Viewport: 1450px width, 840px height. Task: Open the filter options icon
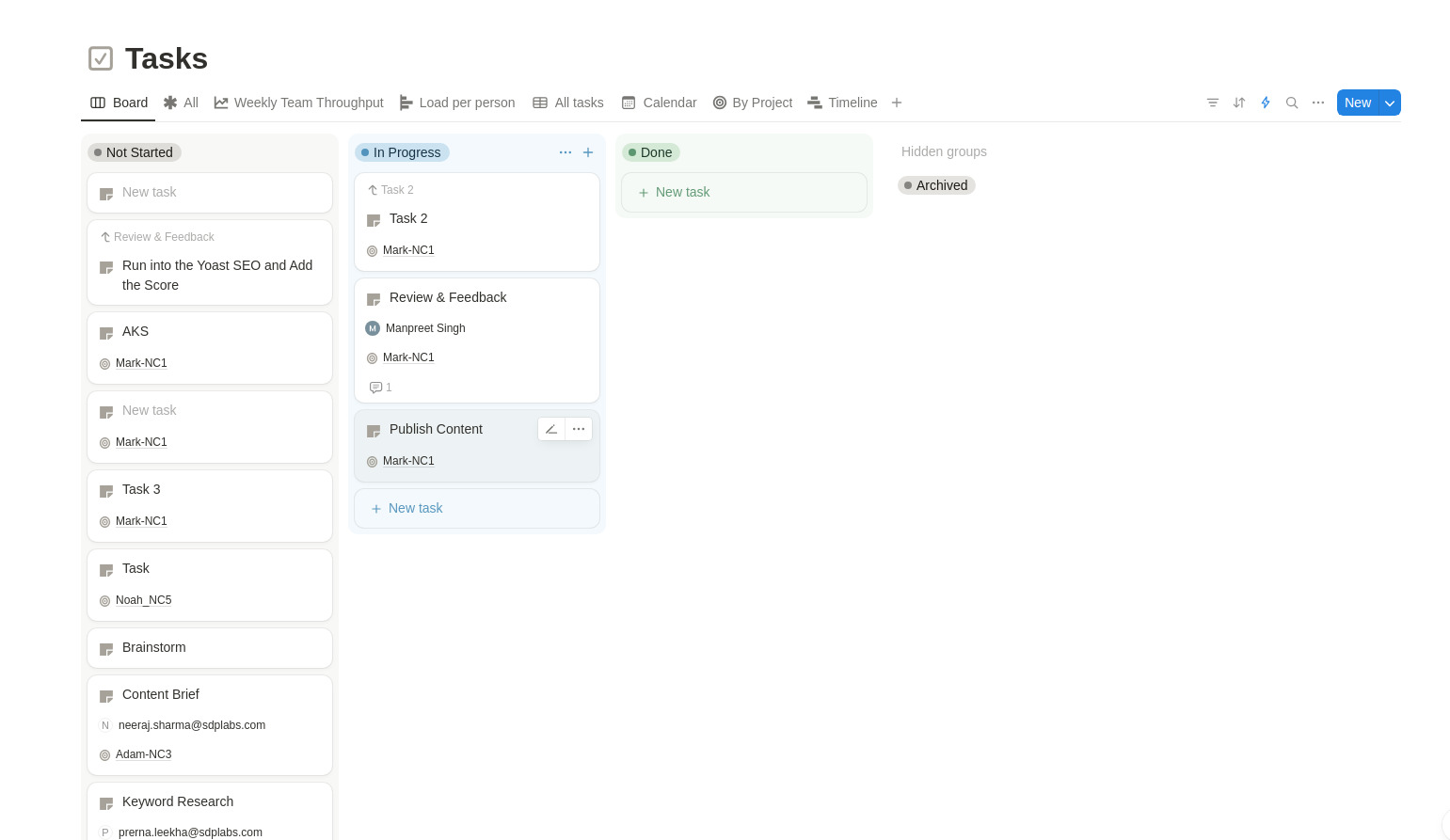click(x=1212, y=103)
